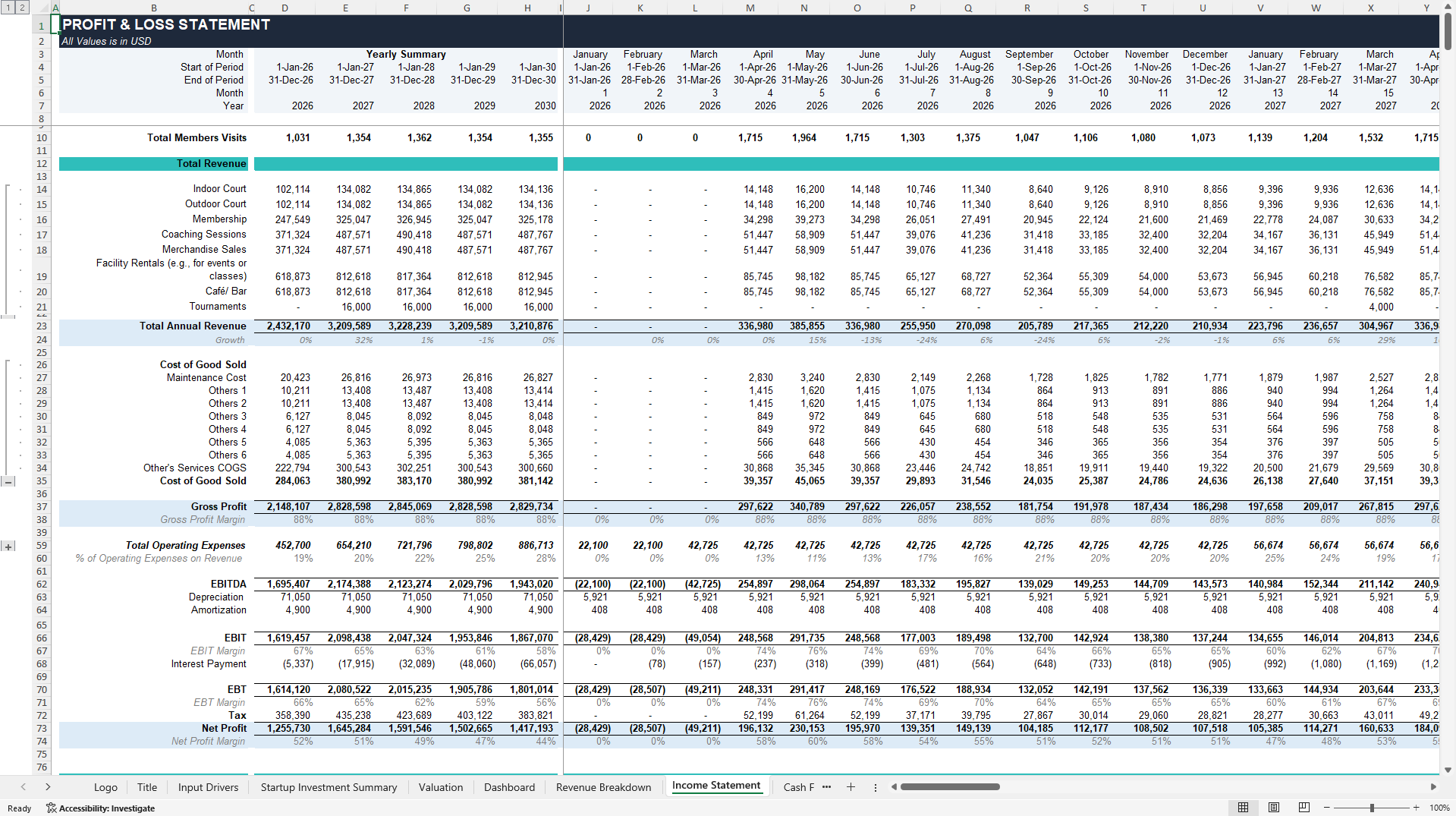Select row 23 header
Image resolution: width=1456 pixels, height=816 pixels.
pyautogui.click(x=41, y=326)
